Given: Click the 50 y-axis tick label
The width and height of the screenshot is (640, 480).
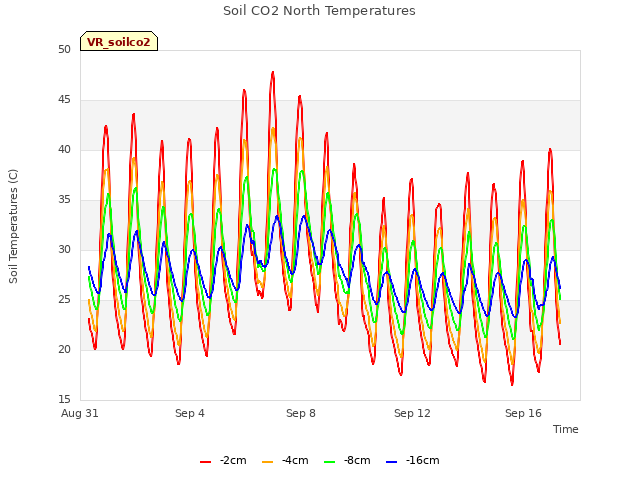Looking at the screenshot, I should coord(64,49).
